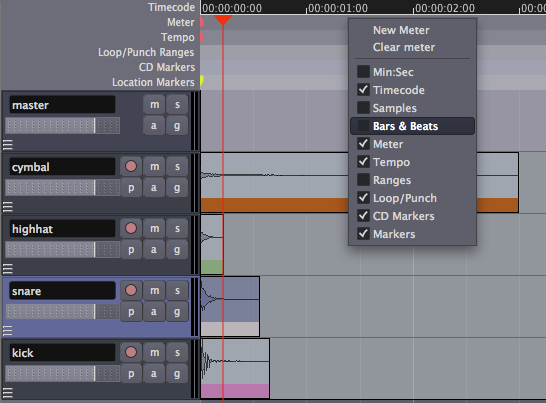Adjust the snare gain fader
Viewport: 546px width, 403px height.
coord(63,311)
